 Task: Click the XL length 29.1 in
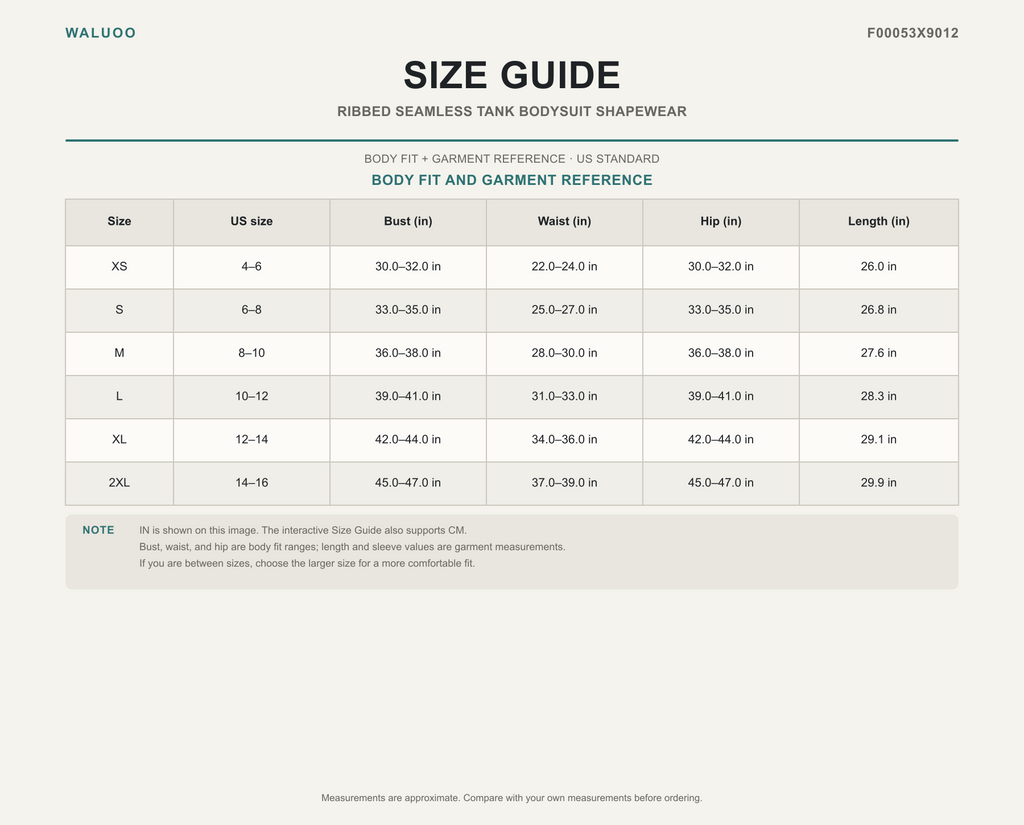(878, 440)
